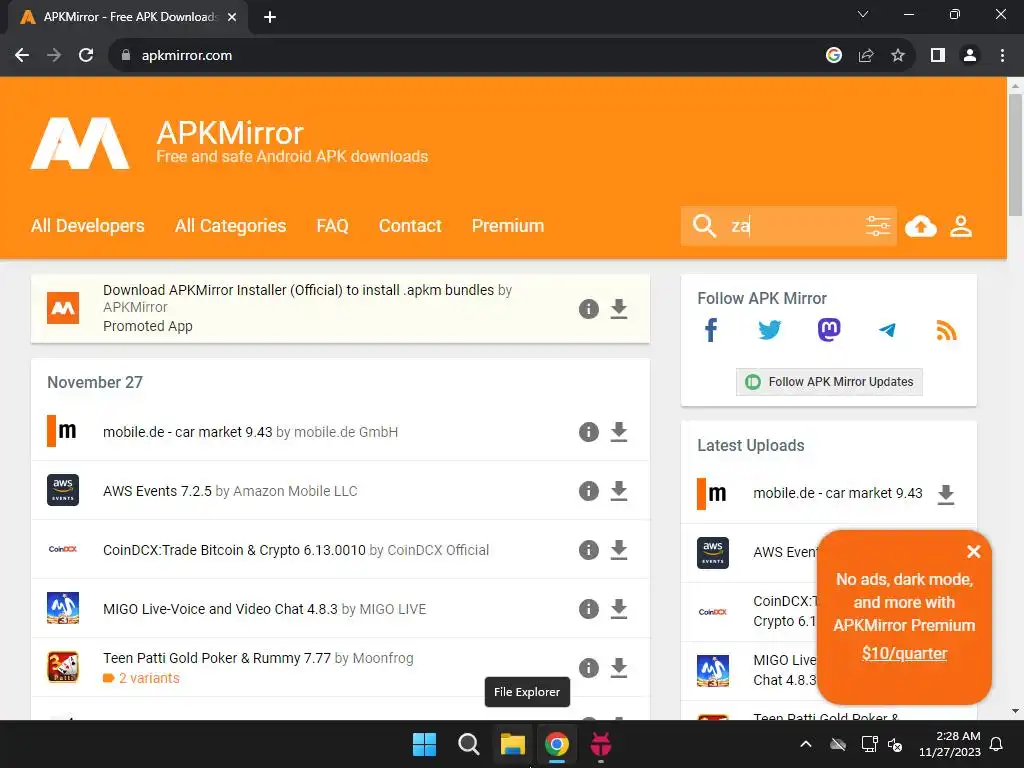Download AWS Events 7.2.5
The image size is (1024, 768).
point(618,491)
